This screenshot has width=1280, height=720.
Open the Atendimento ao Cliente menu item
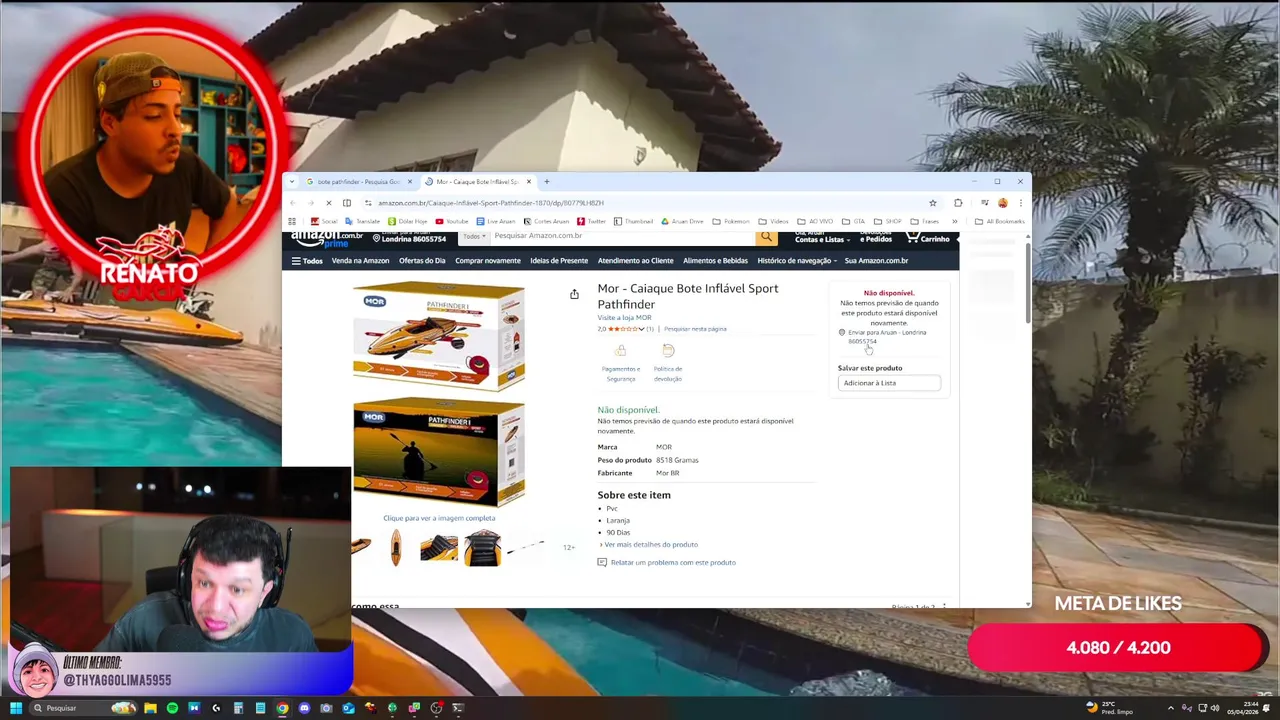pos(636,261)
